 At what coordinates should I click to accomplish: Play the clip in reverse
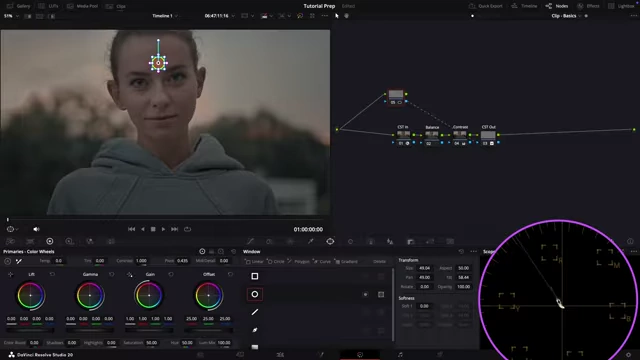(x=142, y=229)
